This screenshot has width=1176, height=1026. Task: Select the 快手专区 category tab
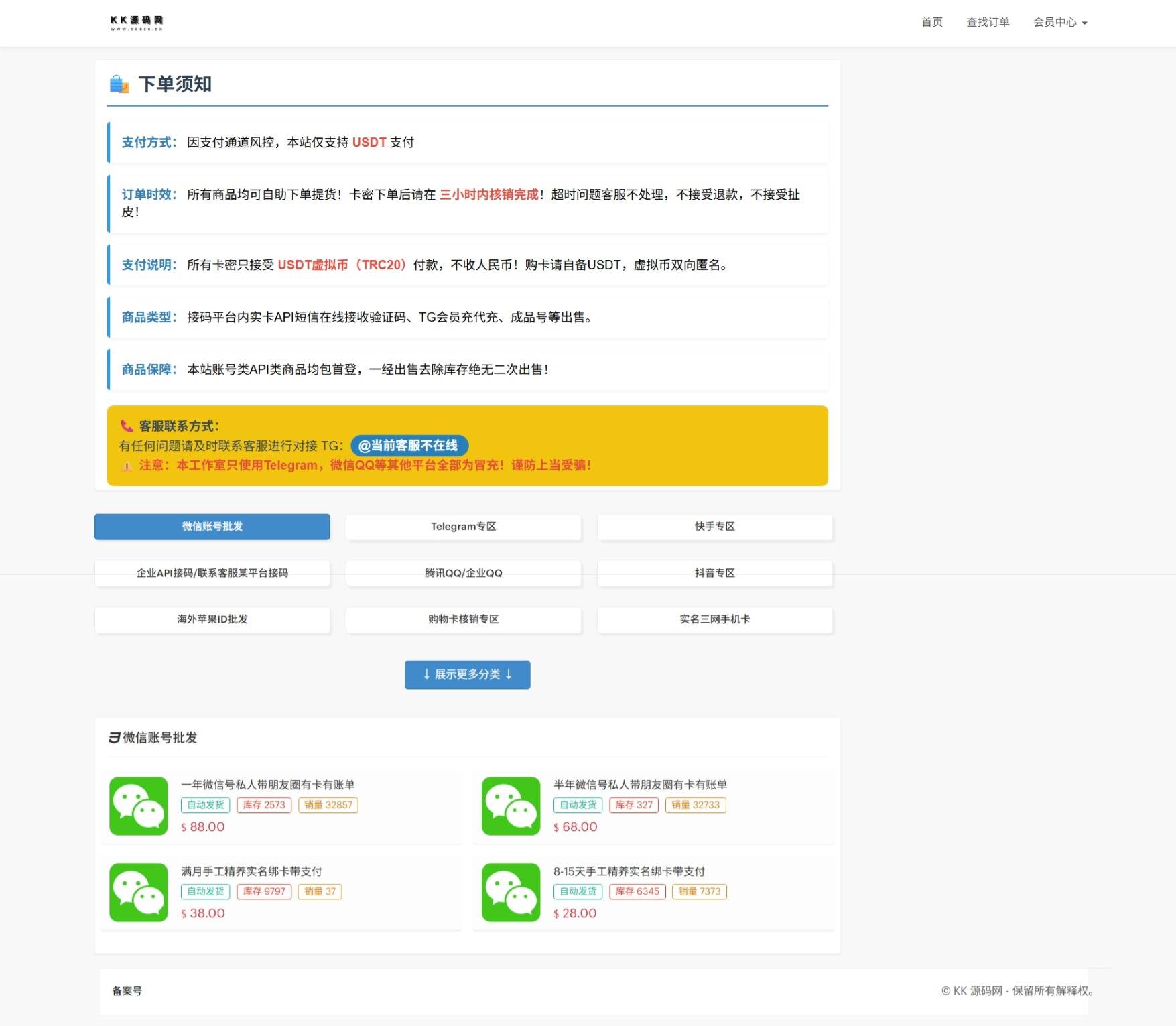pos(715,527)
